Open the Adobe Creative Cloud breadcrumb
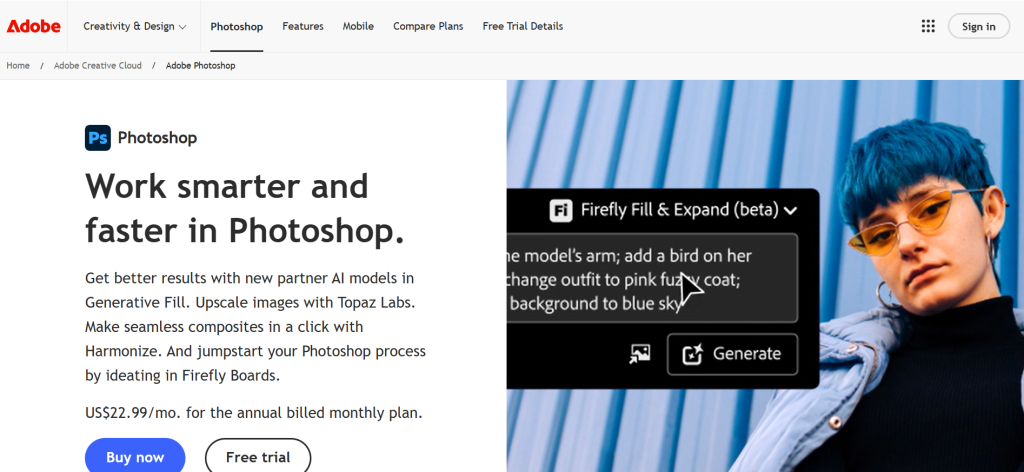This screenshot has width=1024, height=472. (x=98, y=65)
